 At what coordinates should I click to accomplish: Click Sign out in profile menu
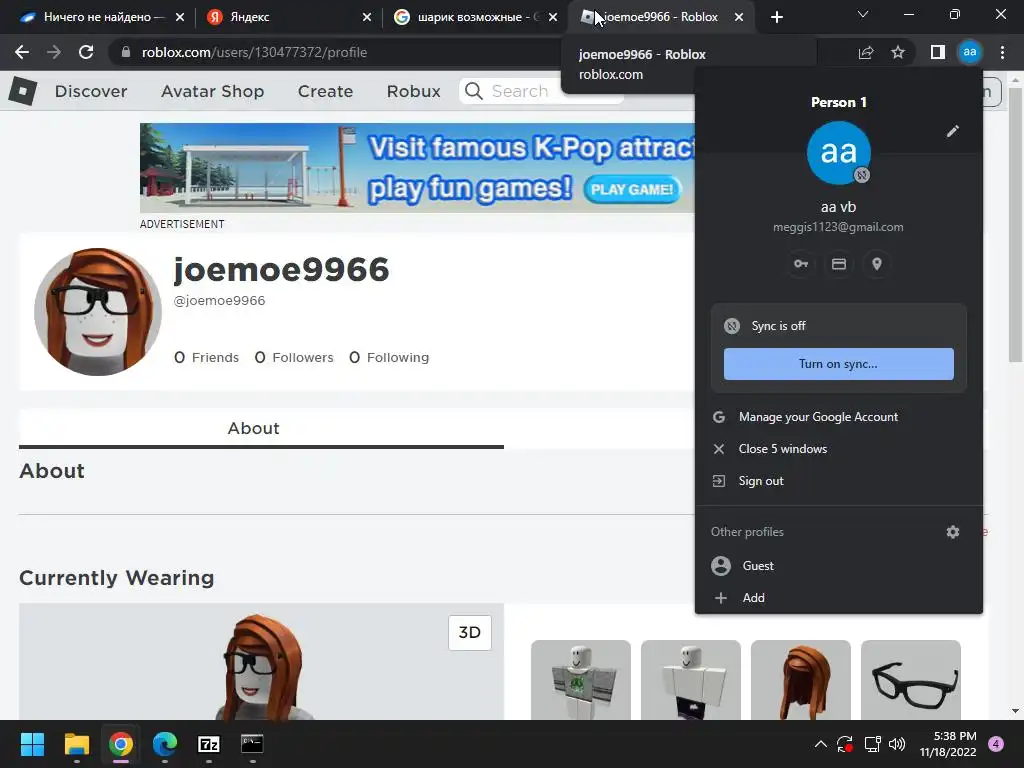[x=839, y=481]
